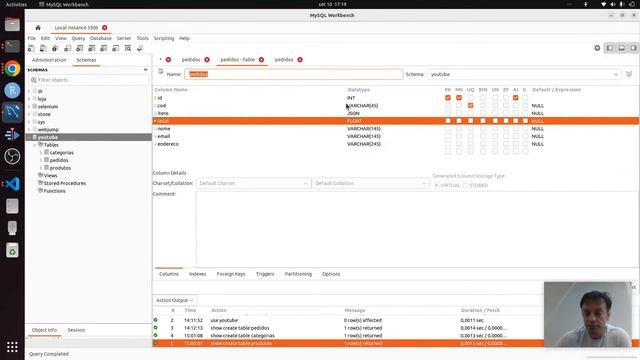Open SQL script file toolbar icon
640x360 pixels.
[43, 48]
